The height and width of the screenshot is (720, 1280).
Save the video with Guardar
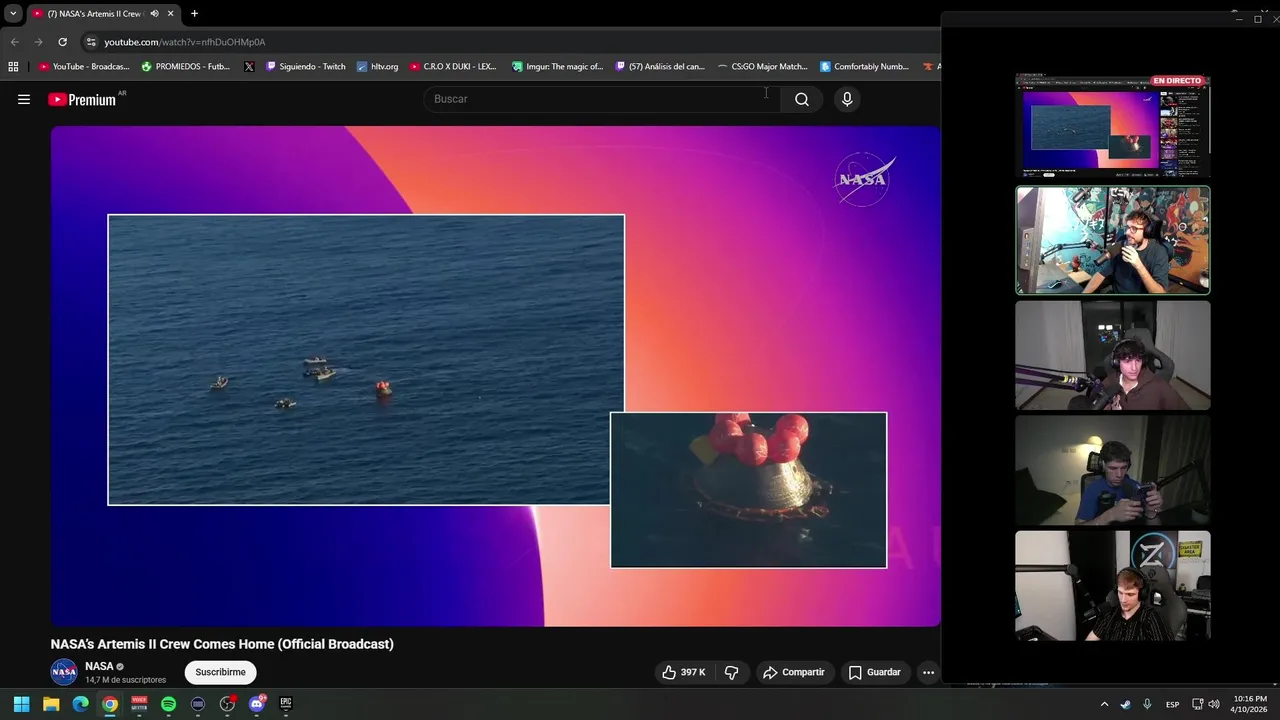coord(875,672)
